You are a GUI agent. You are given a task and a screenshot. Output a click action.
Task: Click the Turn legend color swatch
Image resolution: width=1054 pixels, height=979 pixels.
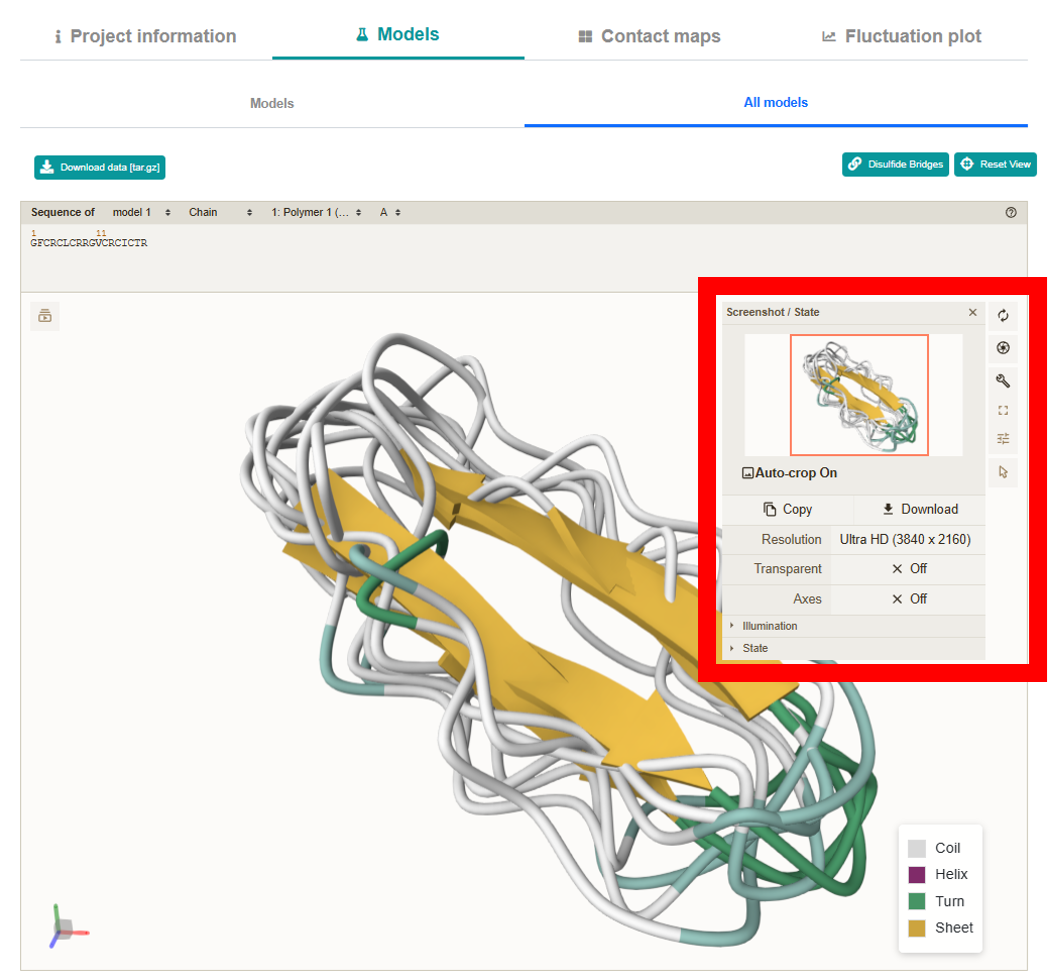pyautogui.click(x=917, y=901)
